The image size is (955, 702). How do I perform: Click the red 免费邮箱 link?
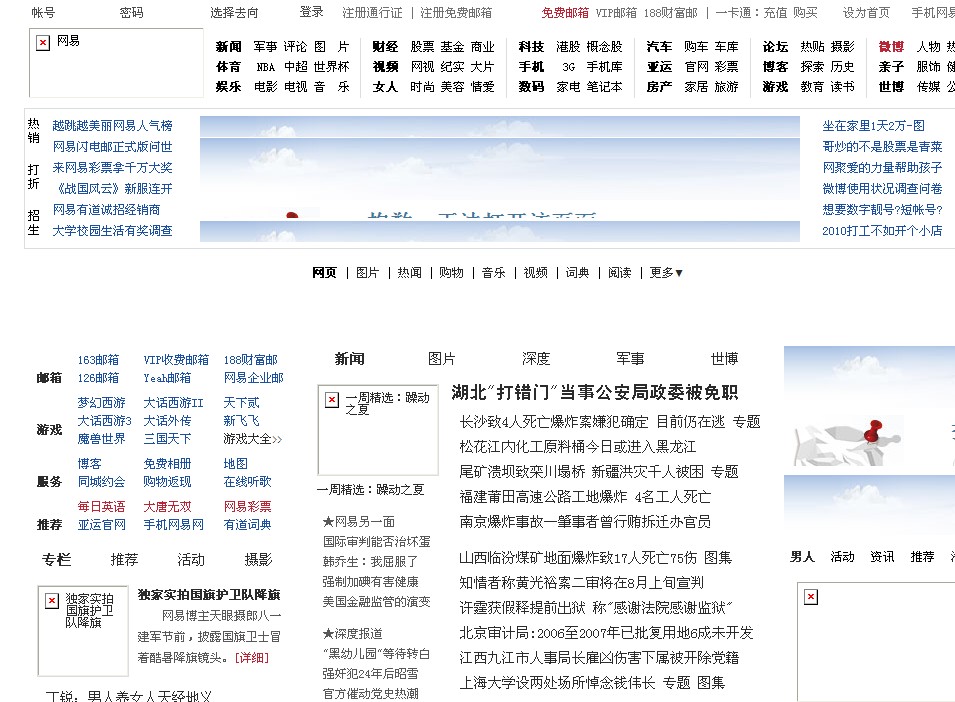tap(565, 13)
